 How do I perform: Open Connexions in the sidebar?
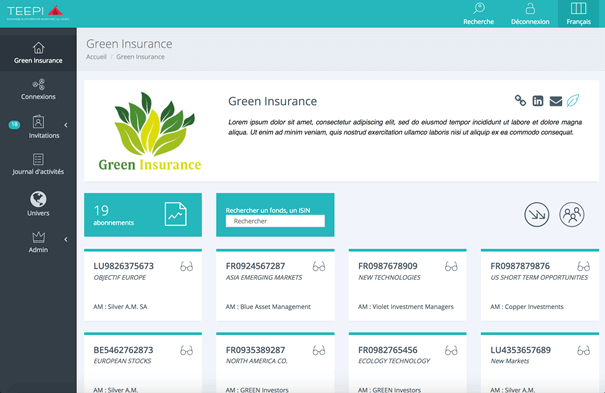[38, 89]
